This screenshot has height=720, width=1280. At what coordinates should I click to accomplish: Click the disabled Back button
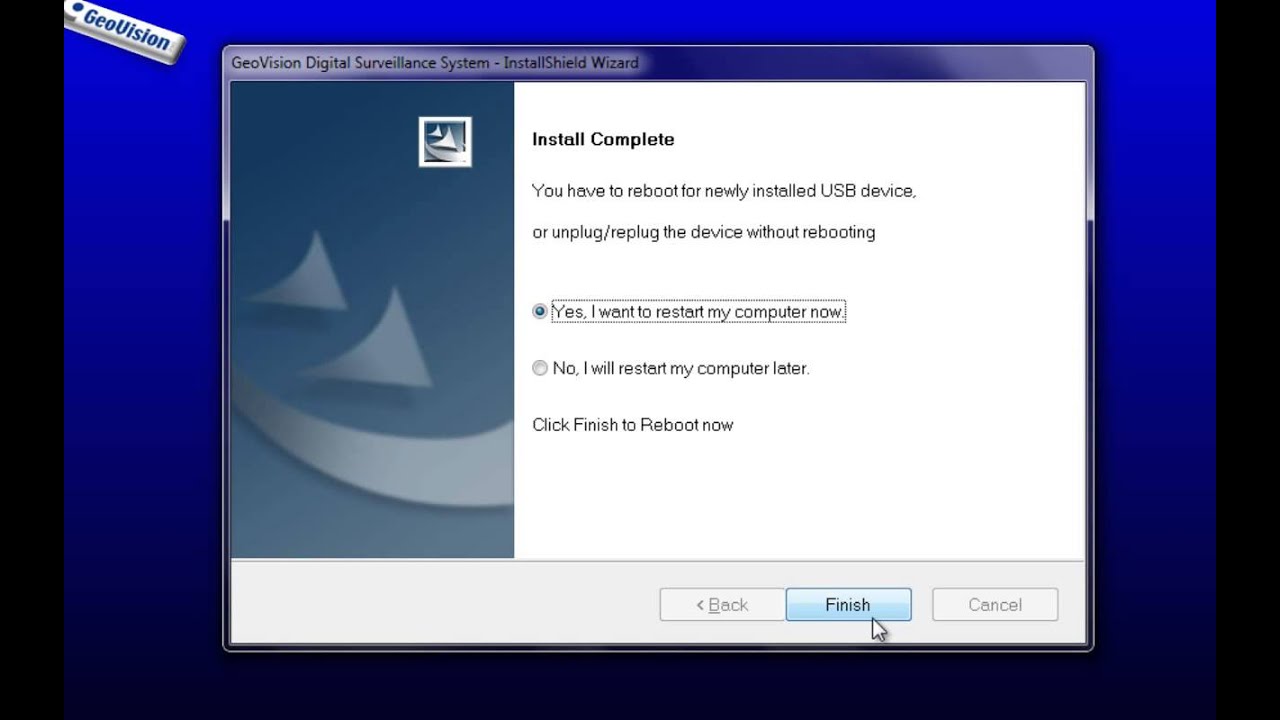pyautogui.click(x=722, y=605)
